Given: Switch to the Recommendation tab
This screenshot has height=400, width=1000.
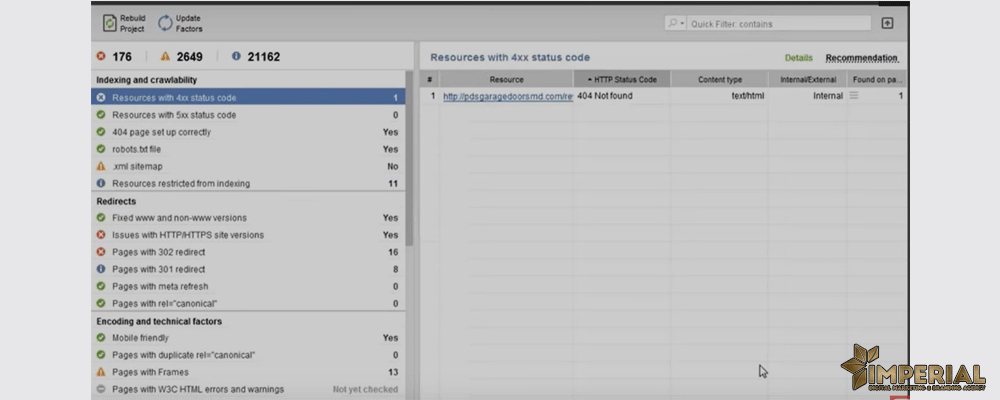Looking at the screenshot, I should coord(861,58).
